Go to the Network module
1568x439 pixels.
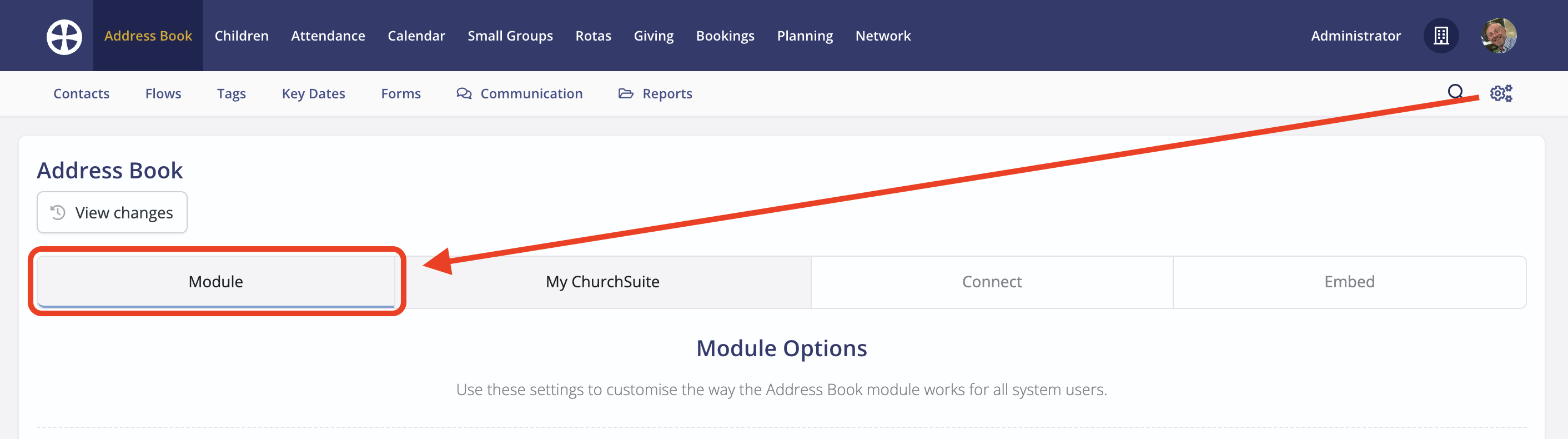click(883, 36)
